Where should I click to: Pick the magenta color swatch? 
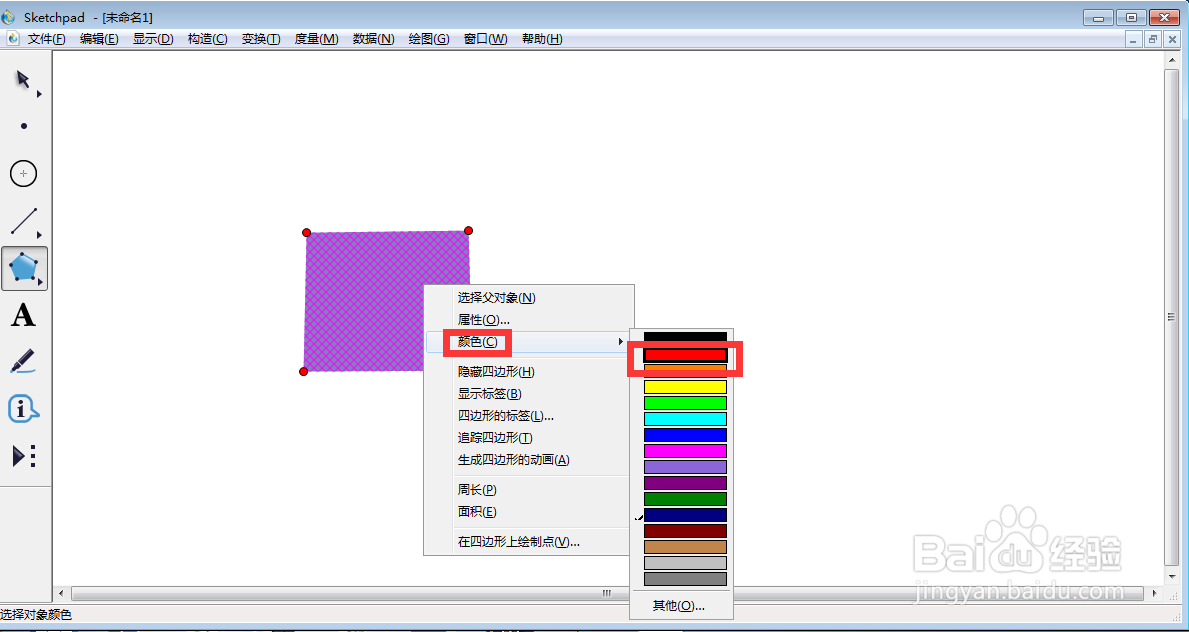(x=685, y=451)
